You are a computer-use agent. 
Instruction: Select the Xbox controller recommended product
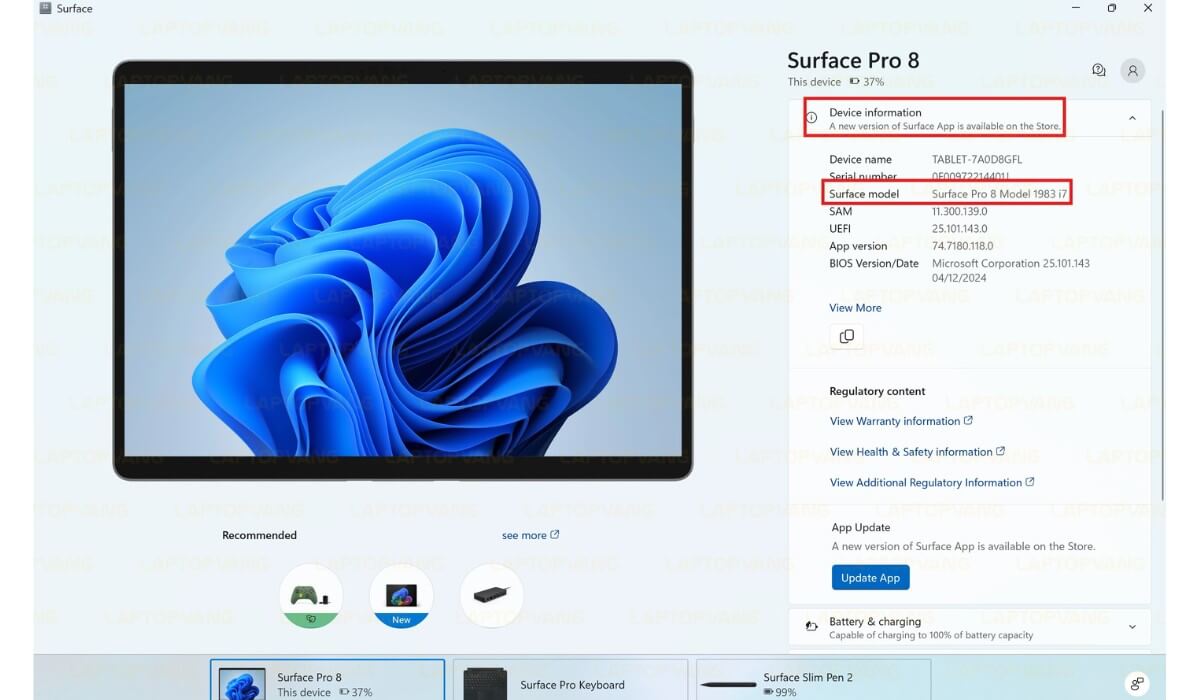[311, 596]
